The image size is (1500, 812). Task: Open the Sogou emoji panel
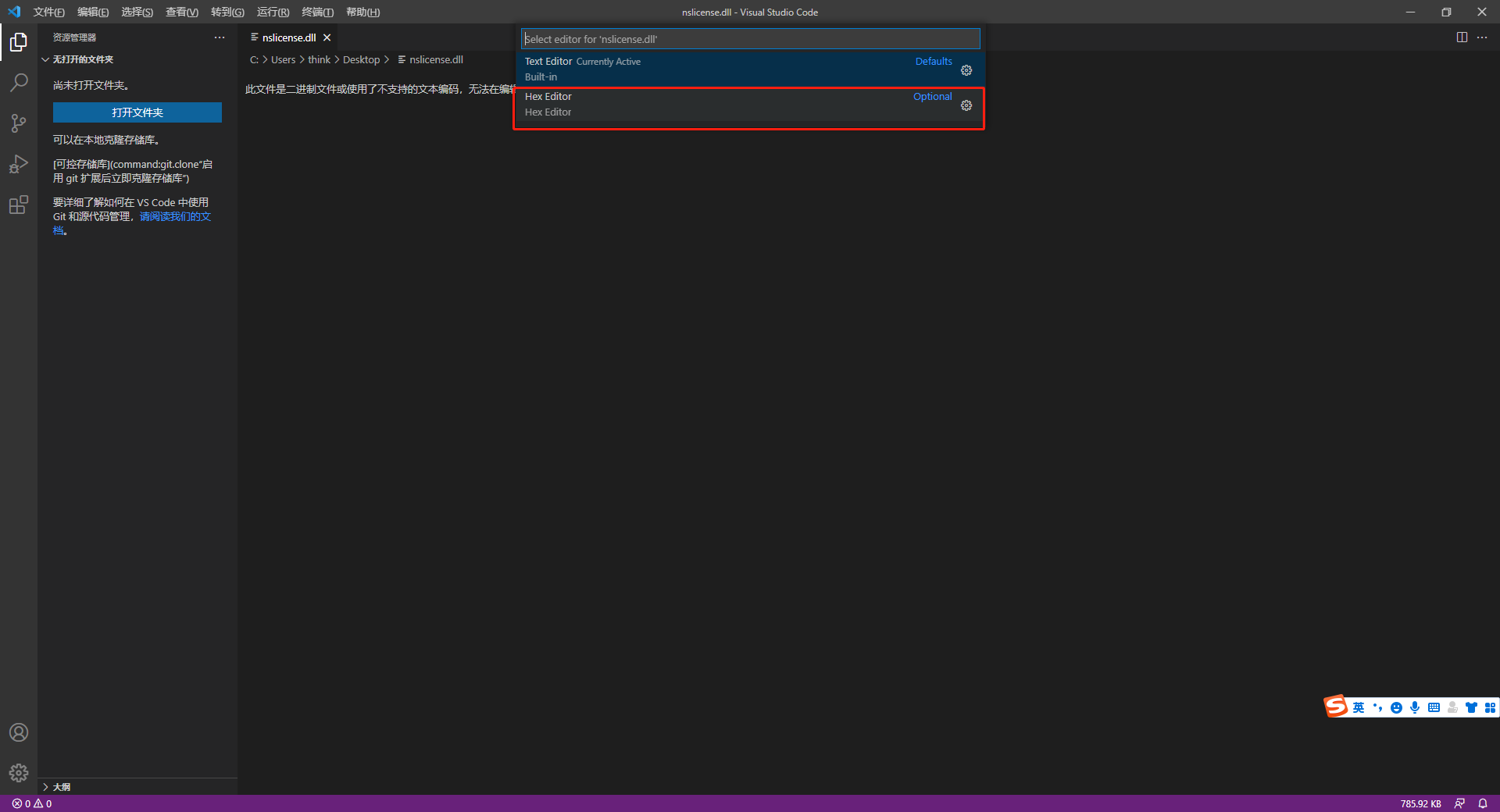[x=1396, y=707]
